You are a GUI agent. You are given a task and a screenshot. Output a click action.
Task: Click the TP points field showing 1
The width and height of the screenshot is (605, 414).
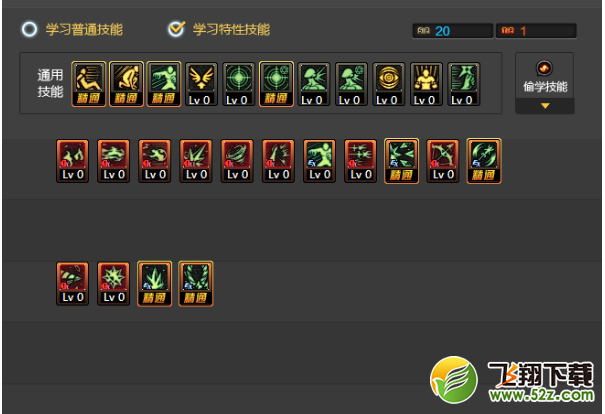tap(536, 31)
